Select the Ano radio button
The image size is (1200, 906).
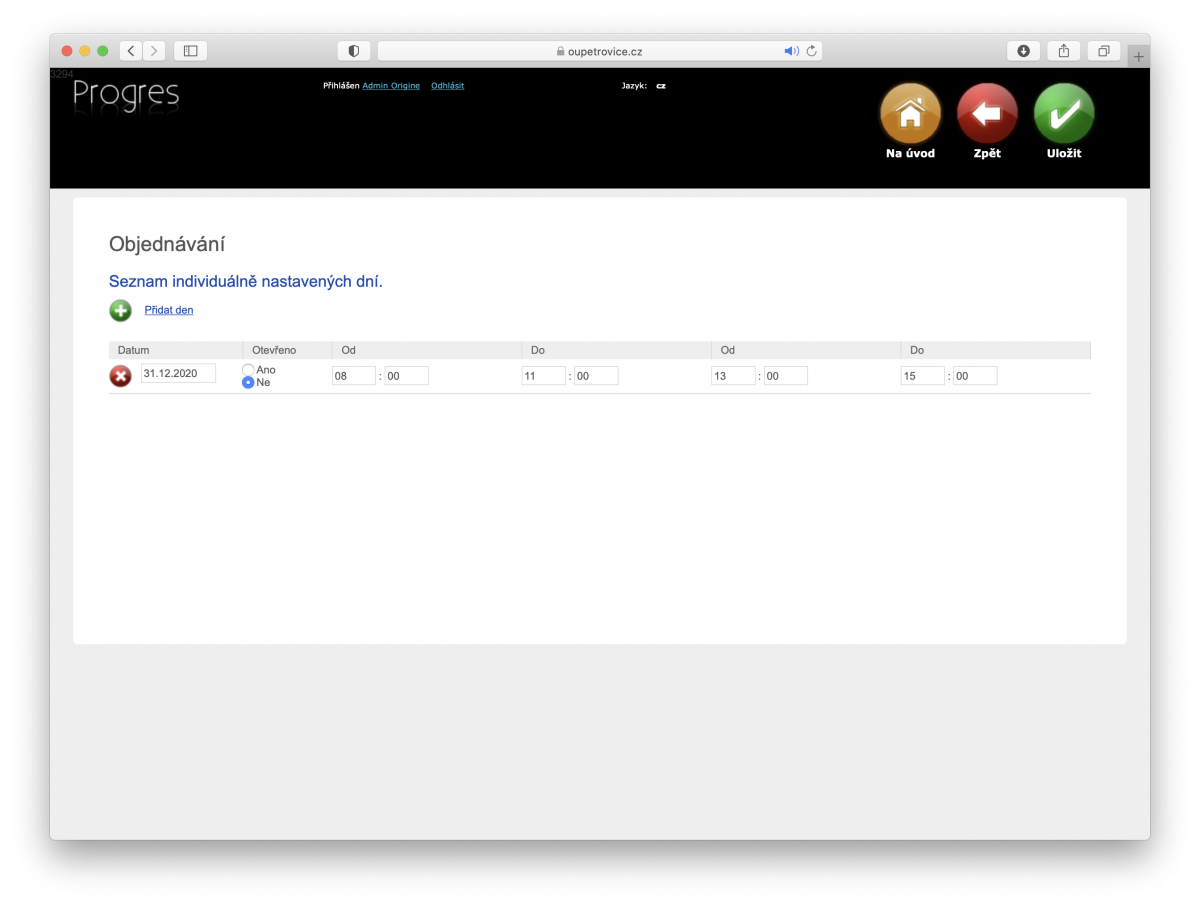pyautogui.click(x=247, y=369)
